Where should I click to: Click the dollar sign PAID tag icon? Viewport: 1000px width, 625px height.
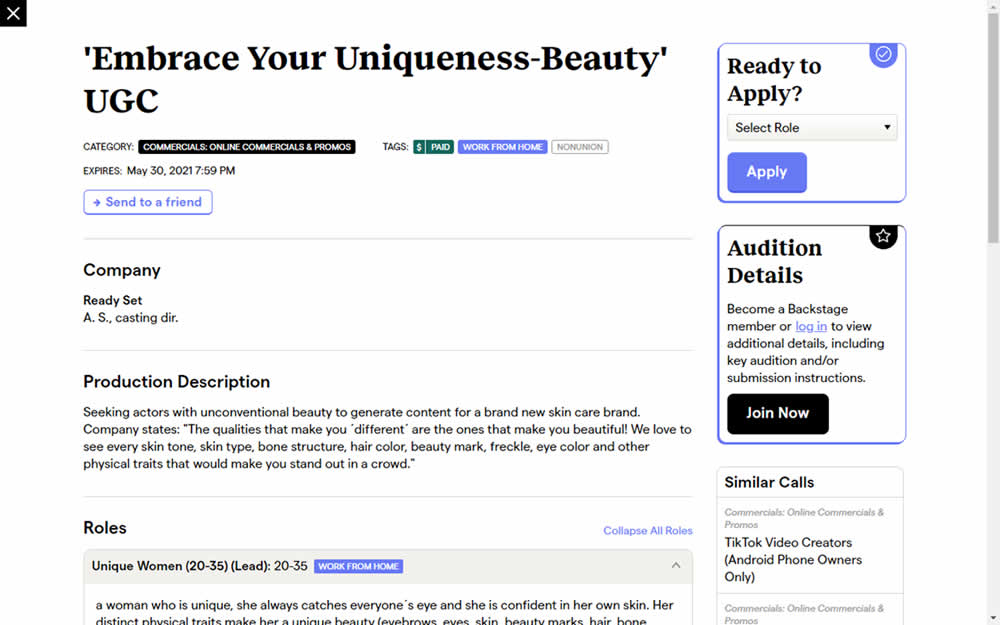(x=419, y=147)
